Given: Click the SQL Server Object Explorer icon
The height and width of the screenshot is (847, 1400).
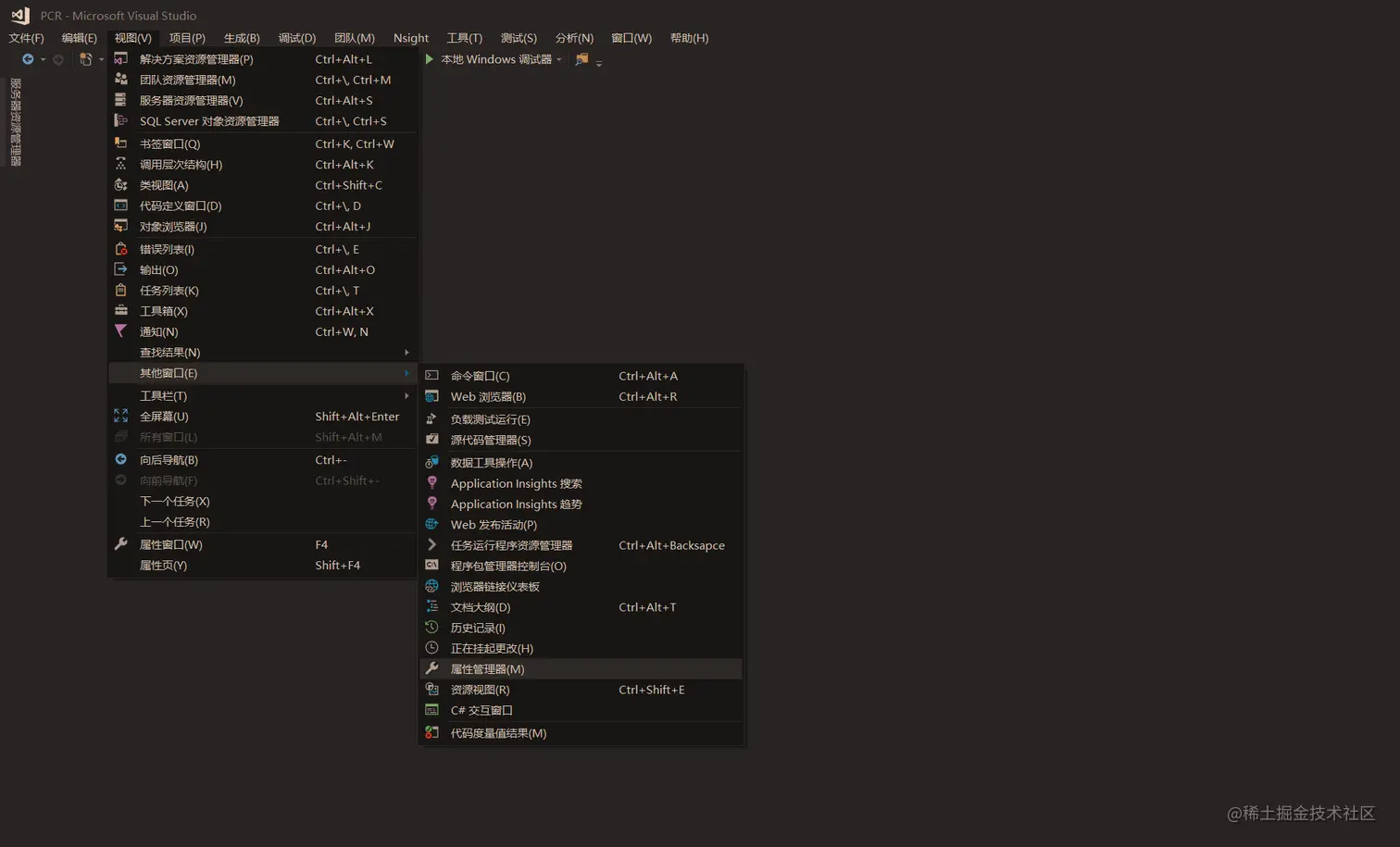Looking at the screenshot, I should [x=120, y=120].
